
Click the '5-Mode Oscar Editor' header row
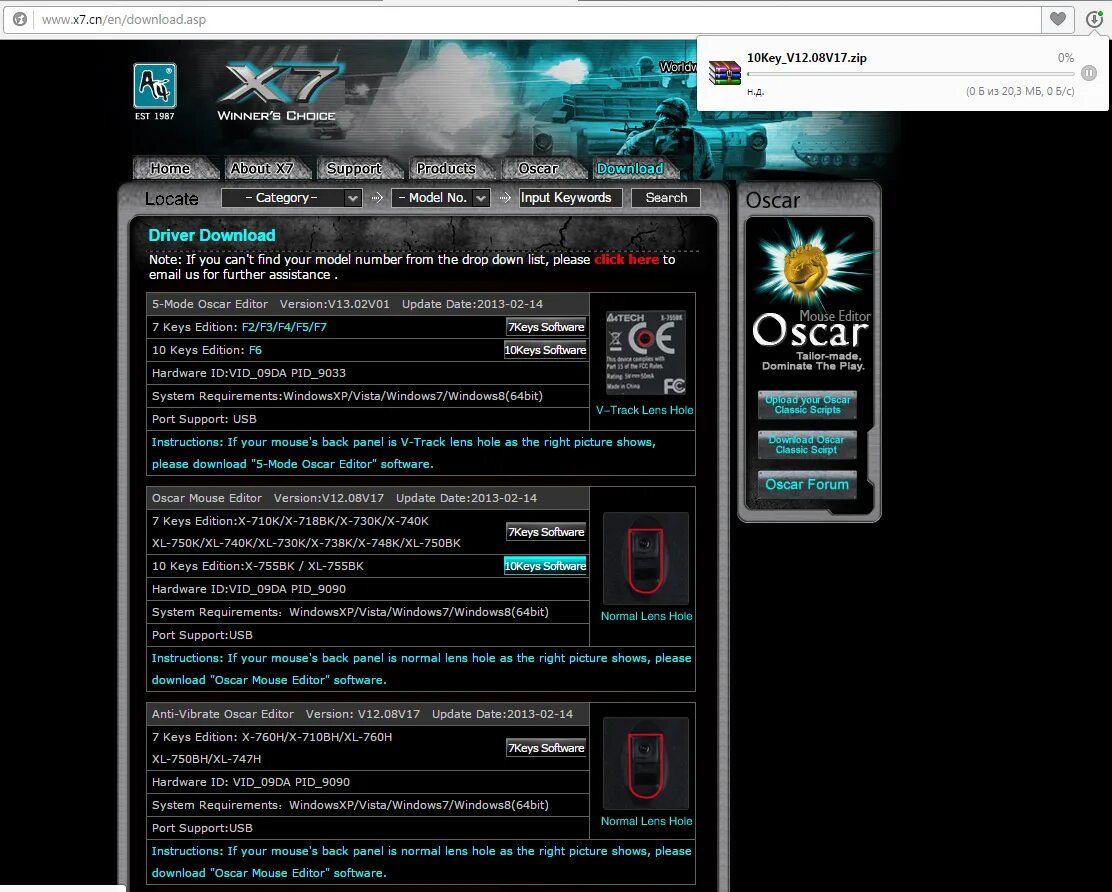tap(368, 304)
